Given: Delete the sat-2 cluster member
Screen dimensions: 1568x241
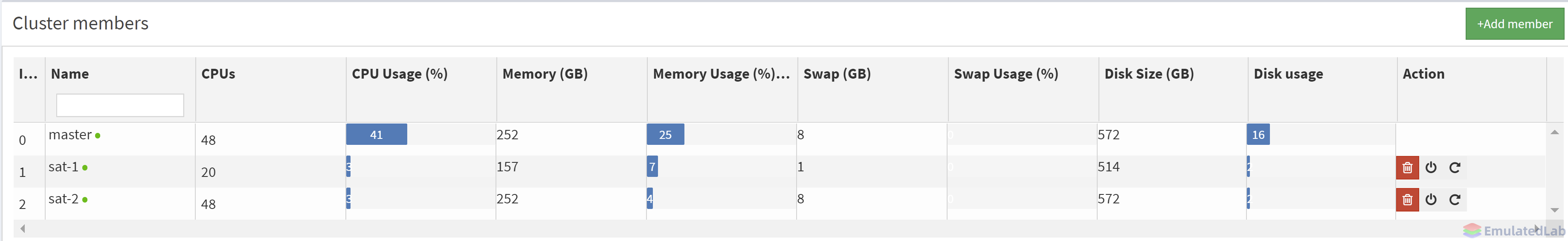Looking at the screenshot, I should 1407,200.
